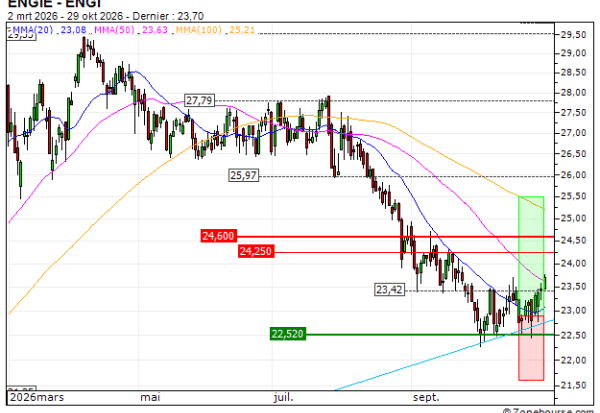
Task: Click the 25,97 price level label
Action: pyautogui.click(x=243, y=175)
